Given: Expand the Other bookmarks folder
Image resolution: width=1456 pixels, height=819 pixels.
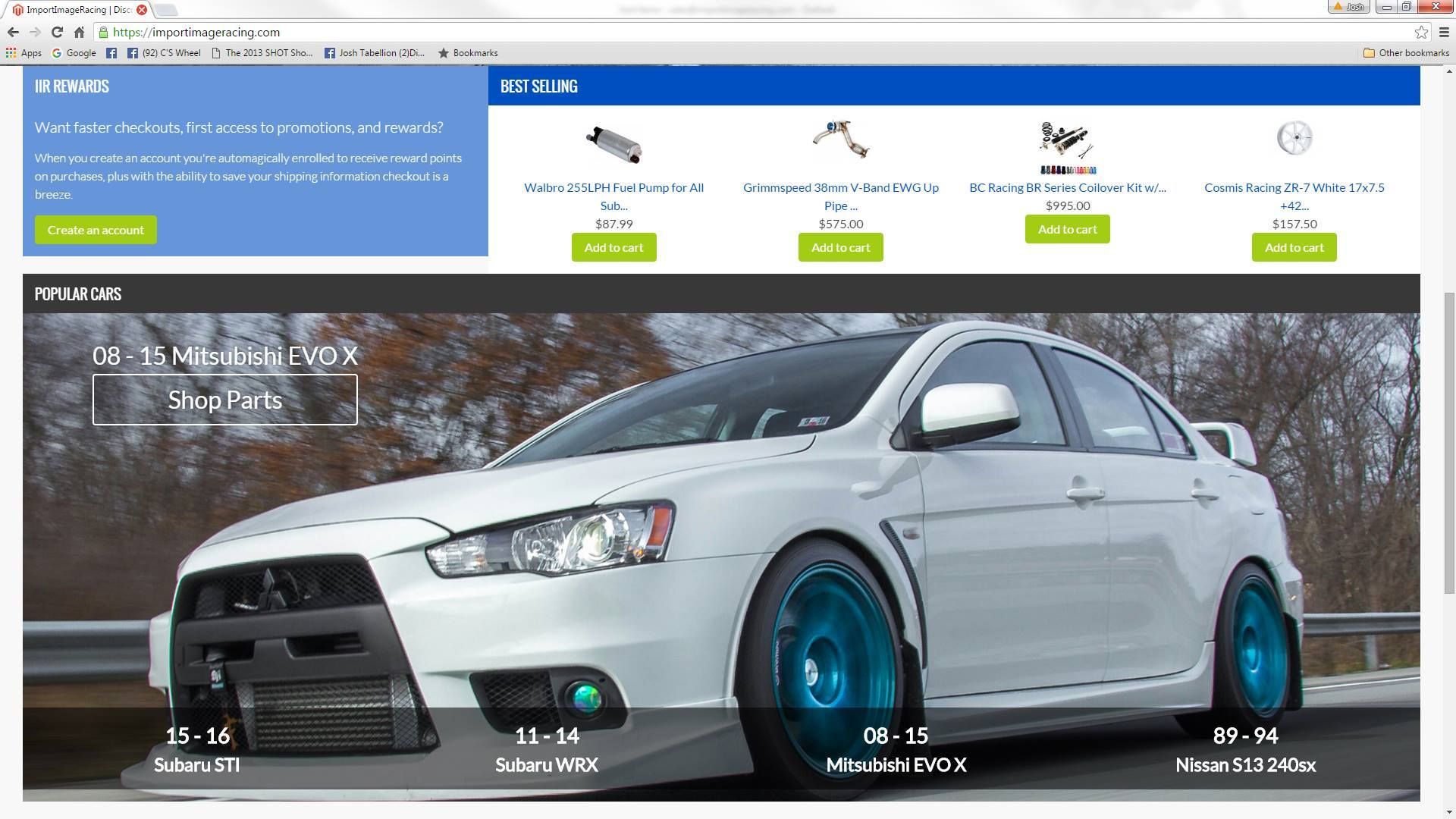Looking at the screenshot, I should pos(1406,53).
